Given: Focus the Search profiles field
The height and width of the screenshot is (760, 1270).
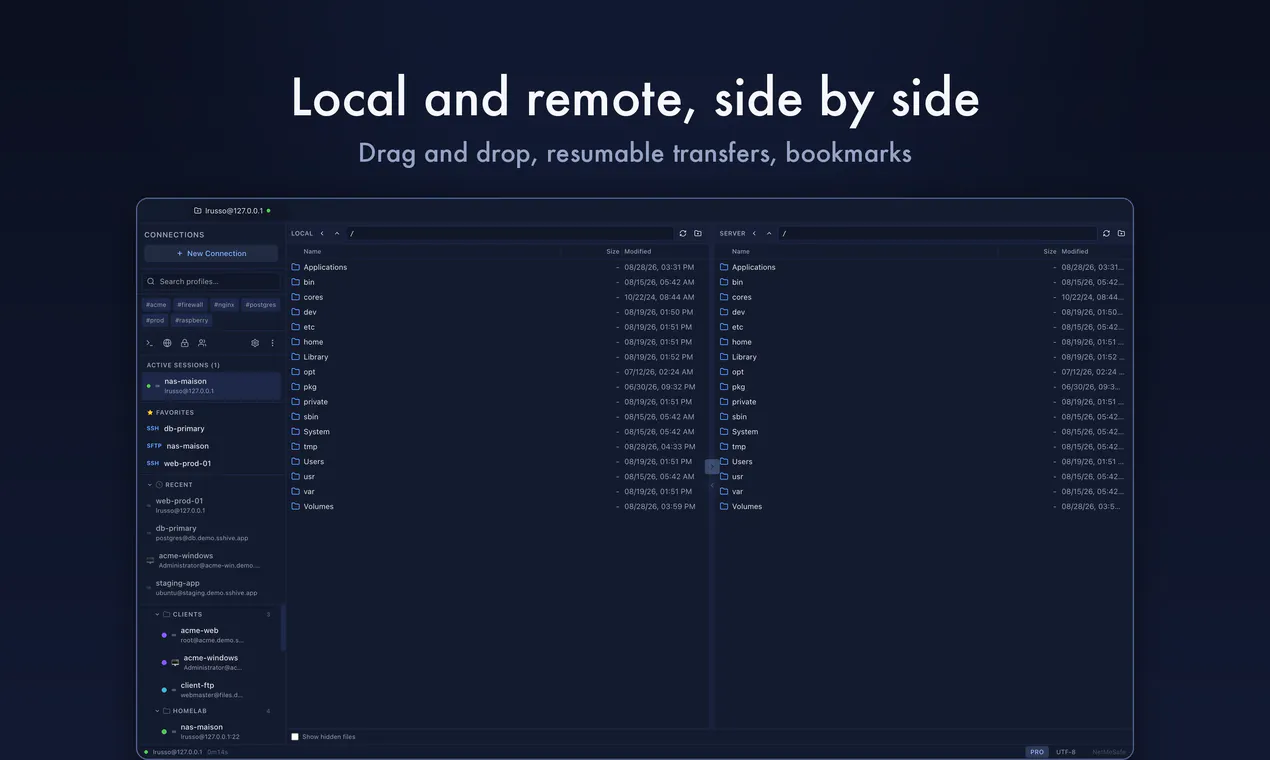Looking at the screenshot, I should pyautogui.click(x=211, y=282).
